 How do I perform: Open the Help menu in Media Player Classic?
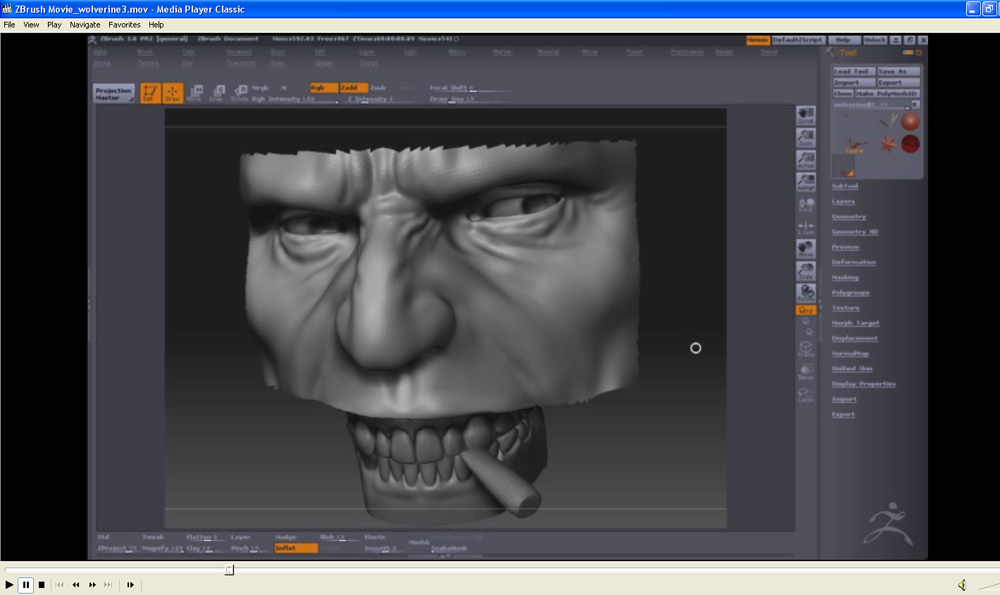156,25
